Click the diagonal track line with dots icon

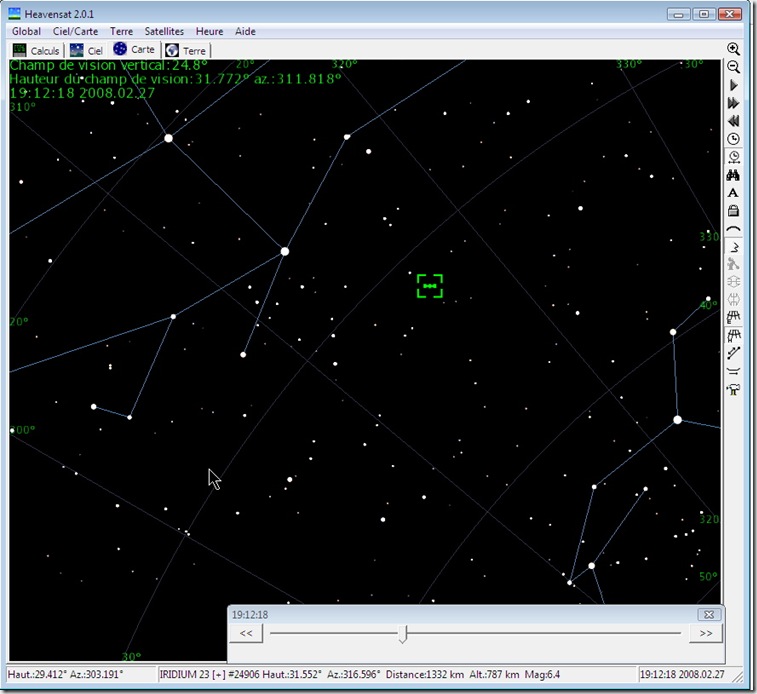pyautogui.click(x=733, y=353)
